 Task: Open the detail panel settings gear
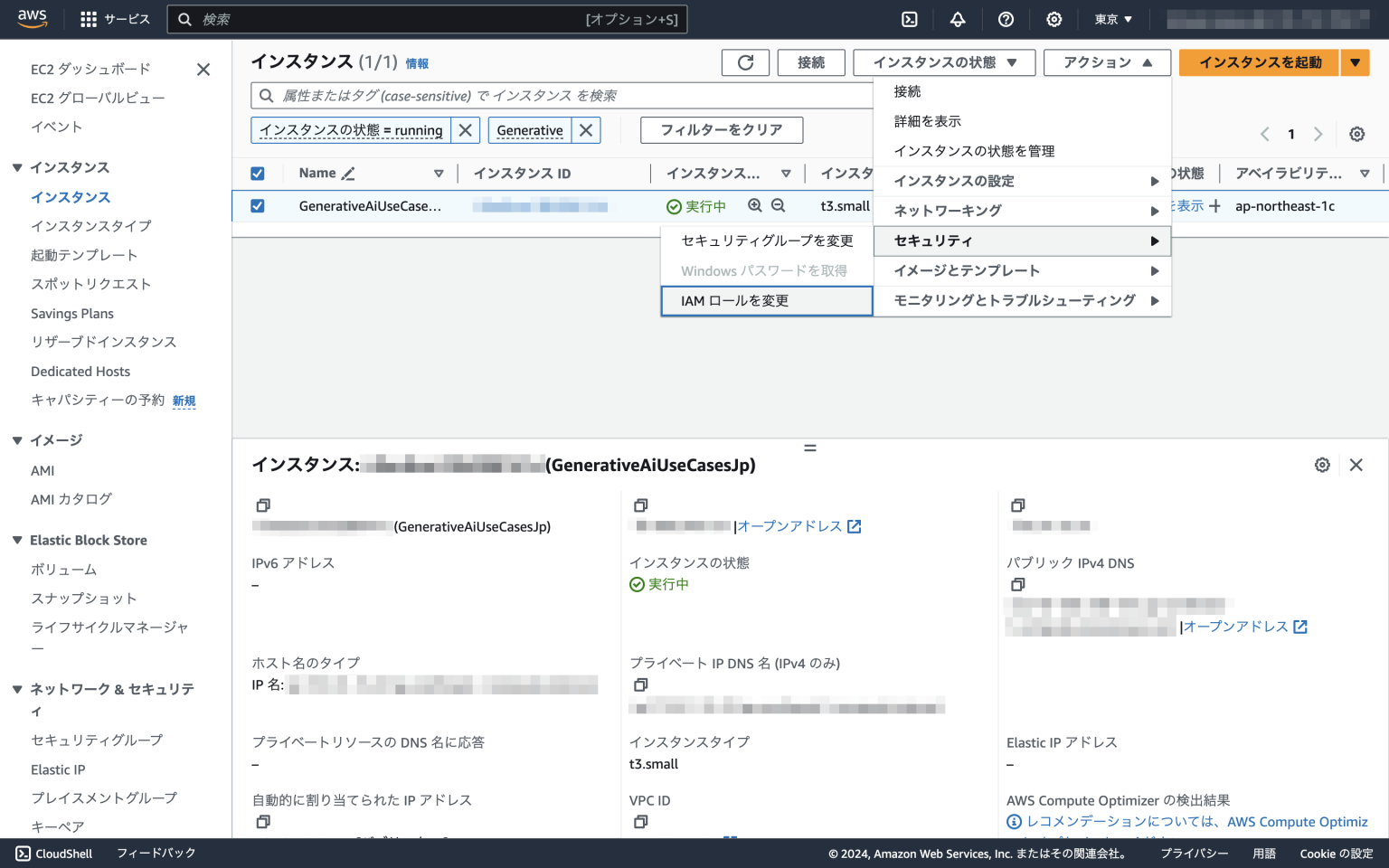click(x=1322, y=464)
